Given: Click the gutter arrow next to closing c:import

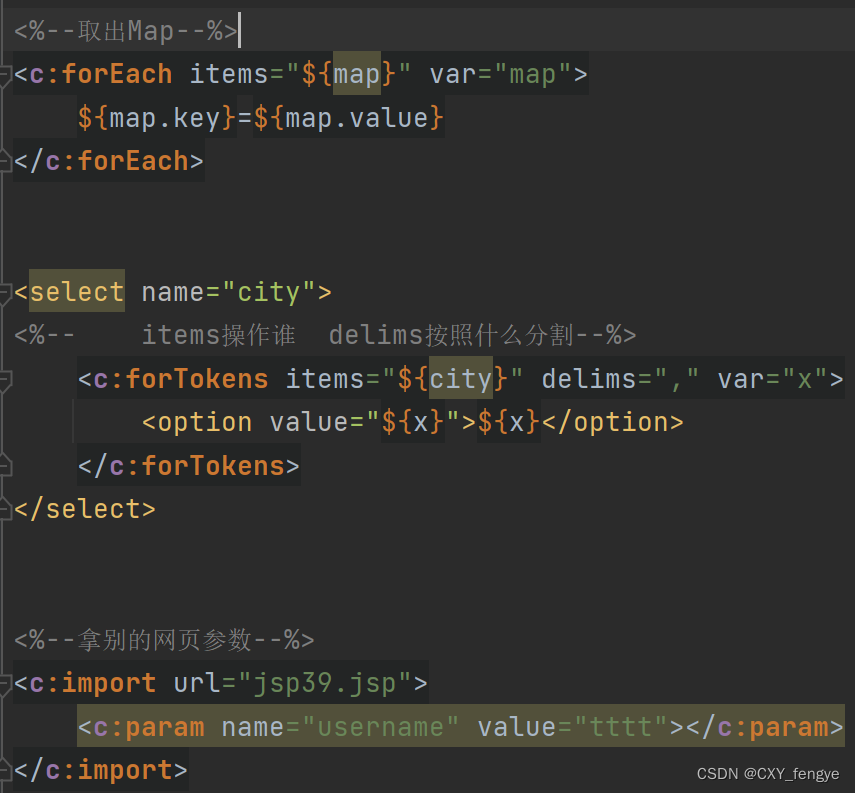Looking at the screenshot, I should (5, 770).
